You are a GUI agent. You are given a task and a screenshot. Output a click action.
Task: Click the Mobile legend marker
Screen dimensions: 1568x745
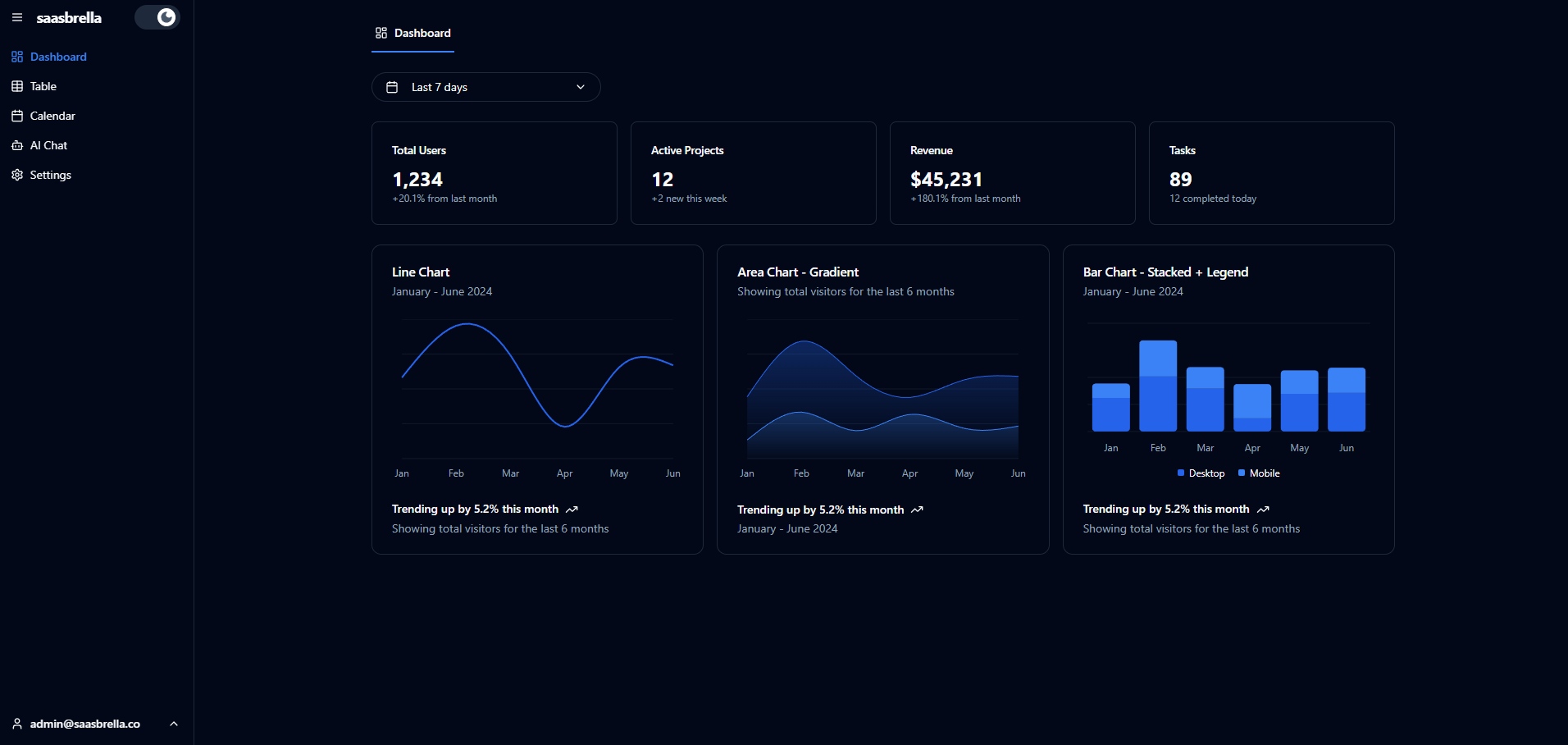[x=1241, y=473]
